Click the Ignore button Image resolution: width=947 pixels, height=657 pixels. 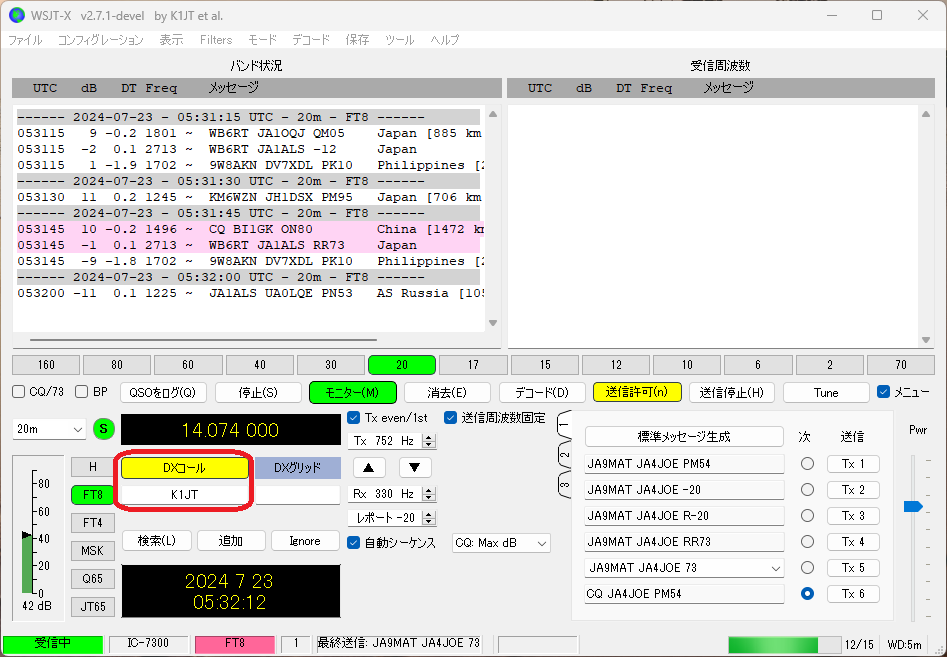(305, 541)
